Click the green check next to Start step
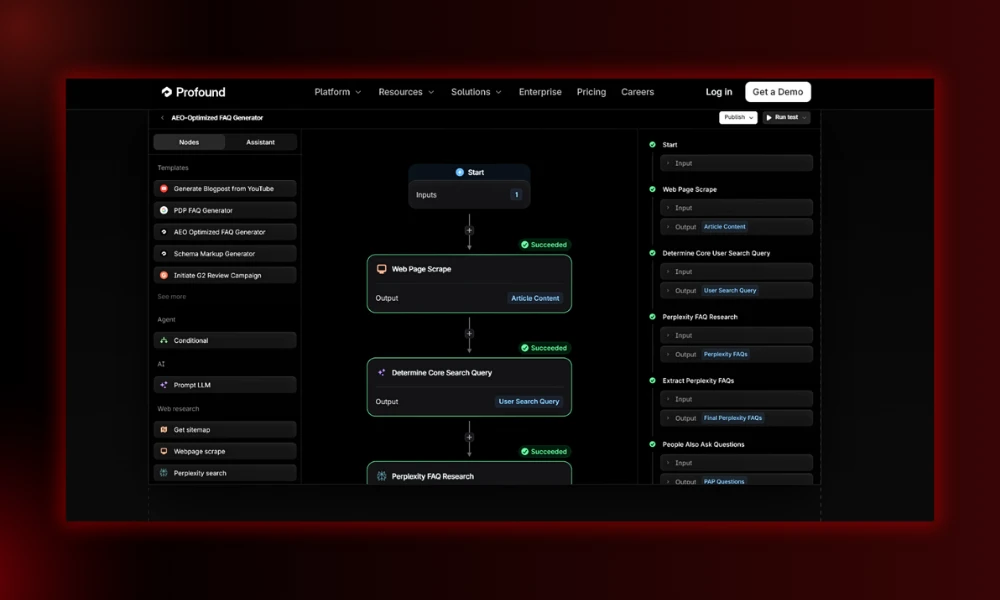 coord(652,145)
